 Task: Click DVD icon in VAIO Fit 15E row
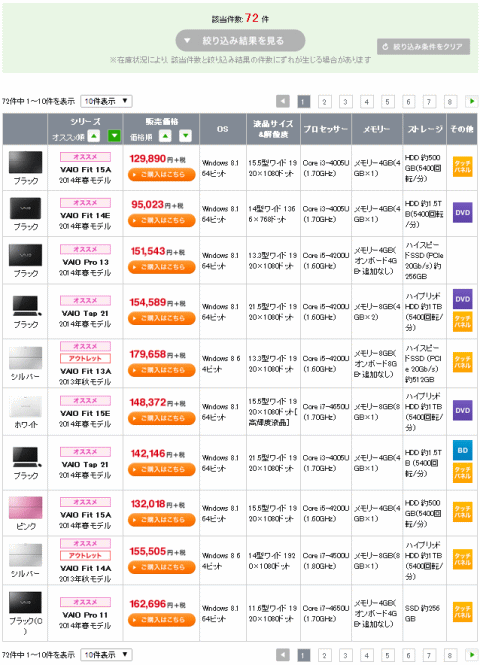tap(462, 411)
